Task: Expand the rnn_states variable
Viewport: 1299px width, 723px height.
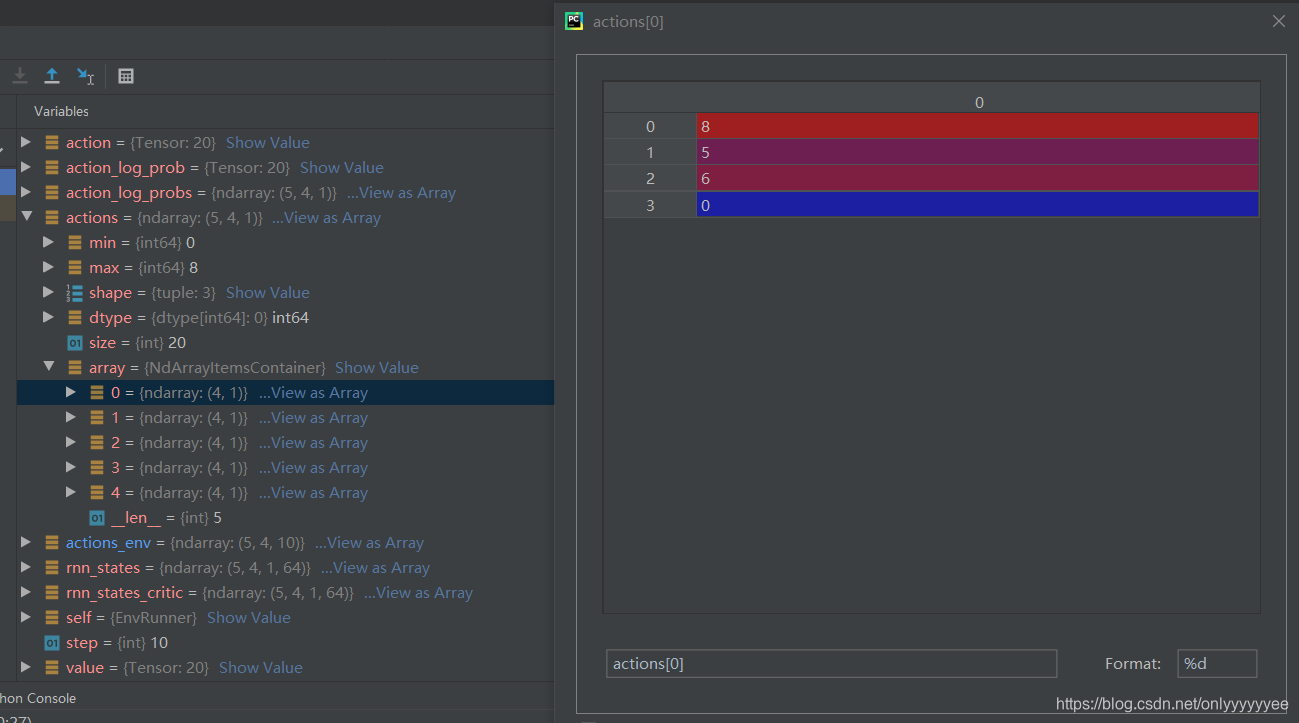Action: [x=26, y=567]
